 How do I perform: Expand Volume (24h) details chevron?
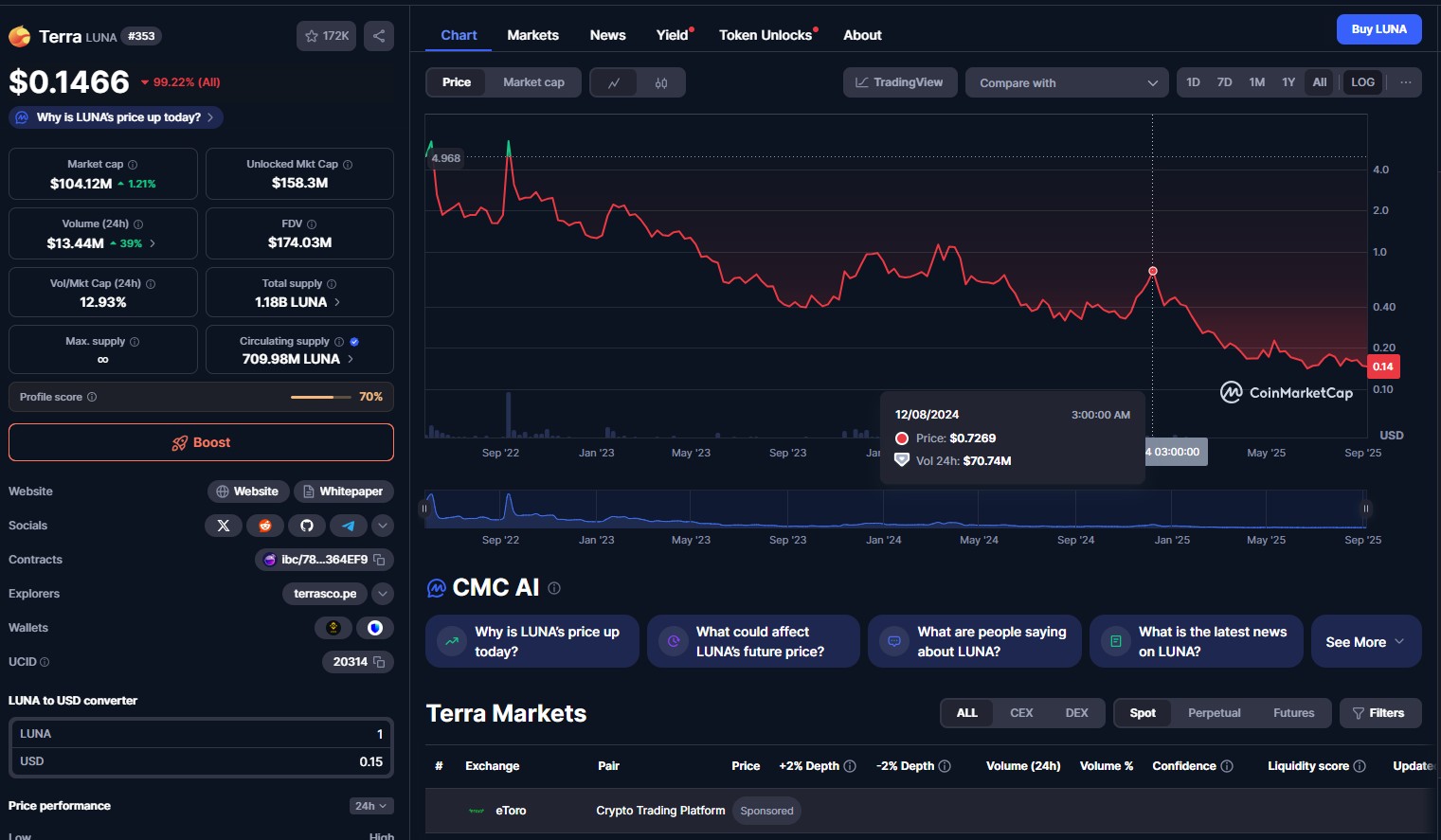[153, 243]
